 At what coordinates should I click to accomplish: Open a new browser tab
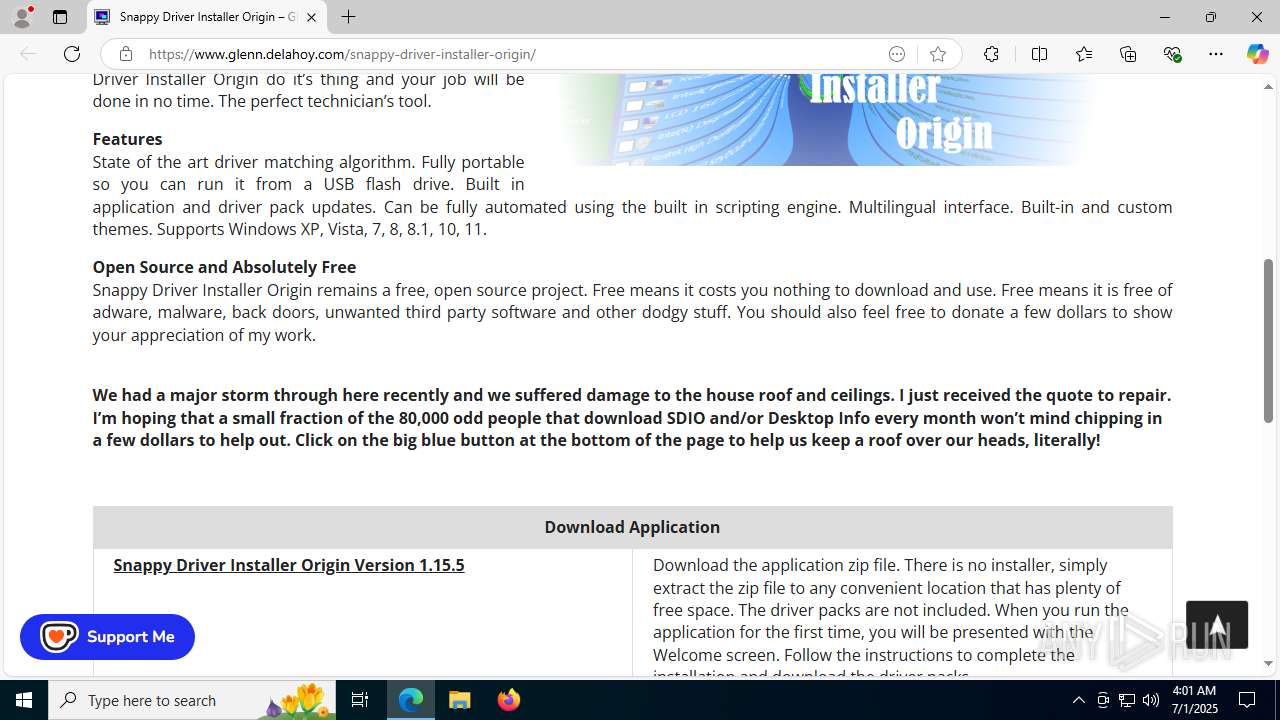tap(348, 17)
